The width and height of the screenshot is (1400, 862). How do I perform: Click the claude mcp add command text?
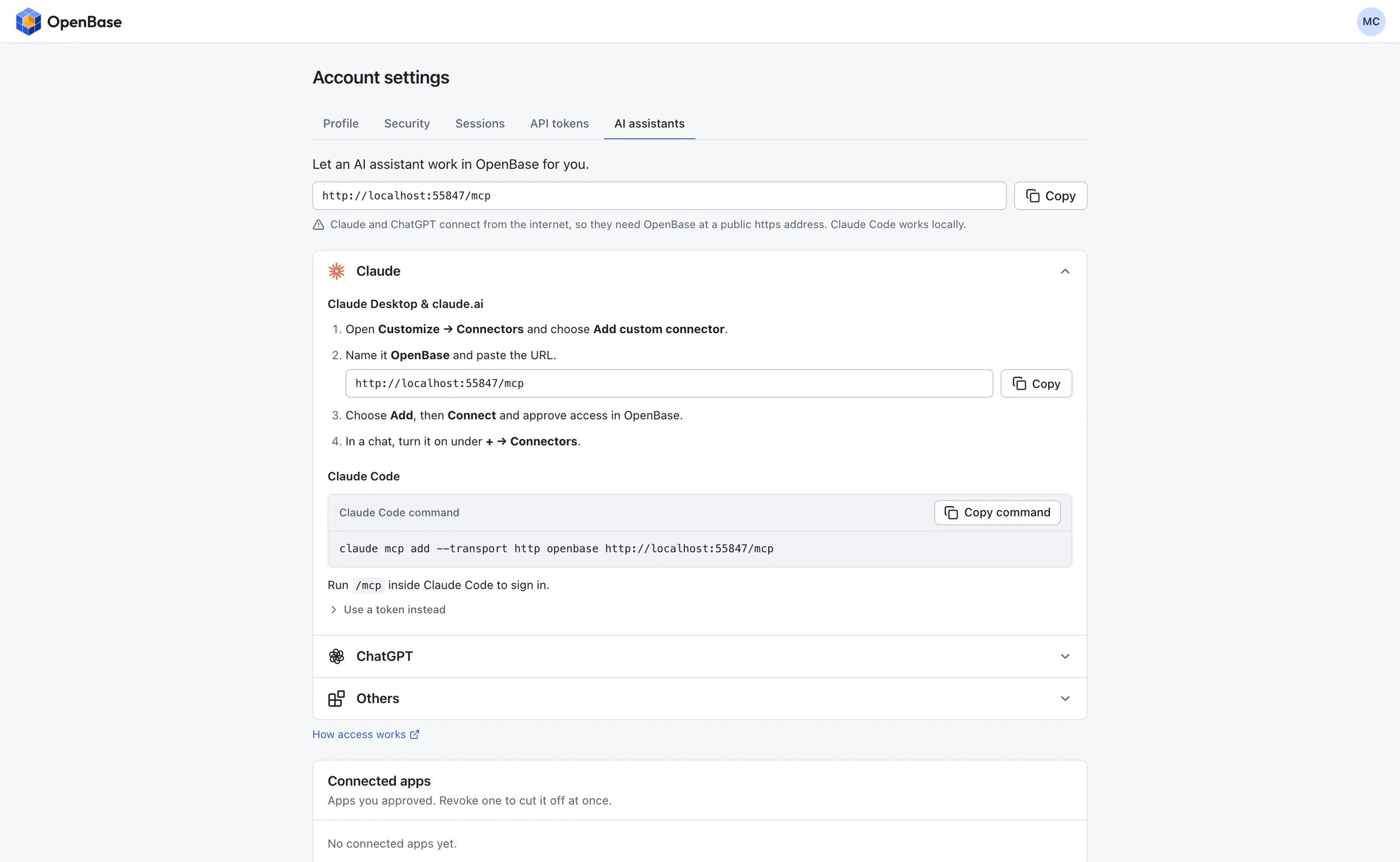[x=556, y=549]
